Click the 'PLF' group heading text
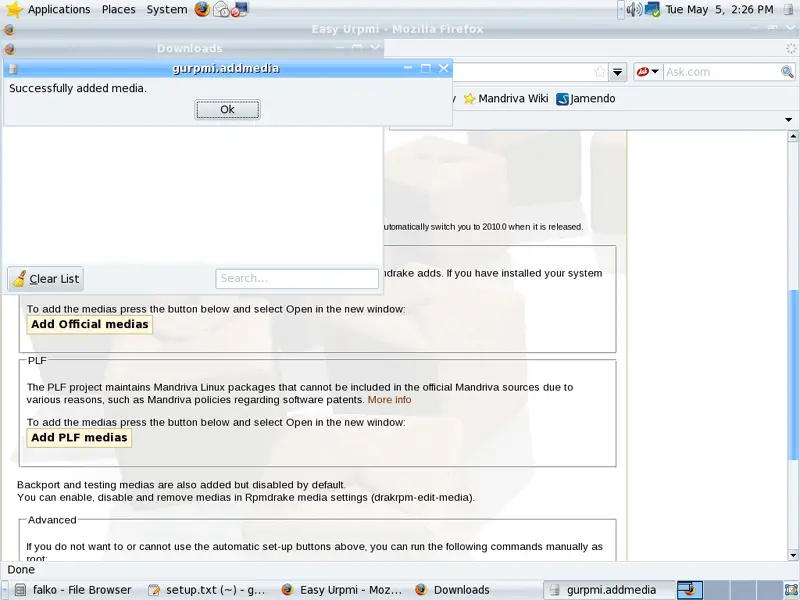 coord(37,361)
